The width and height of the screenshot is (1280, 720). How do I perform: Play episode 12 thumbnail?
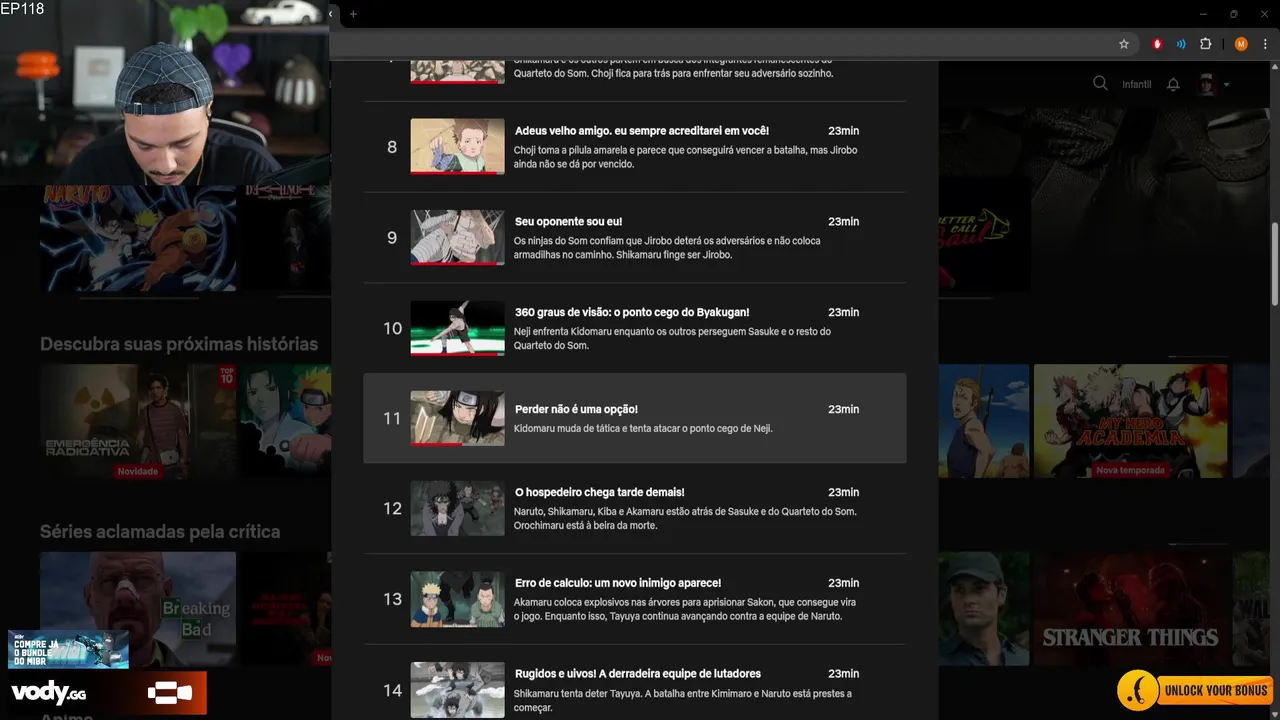(x=457, y=508)
